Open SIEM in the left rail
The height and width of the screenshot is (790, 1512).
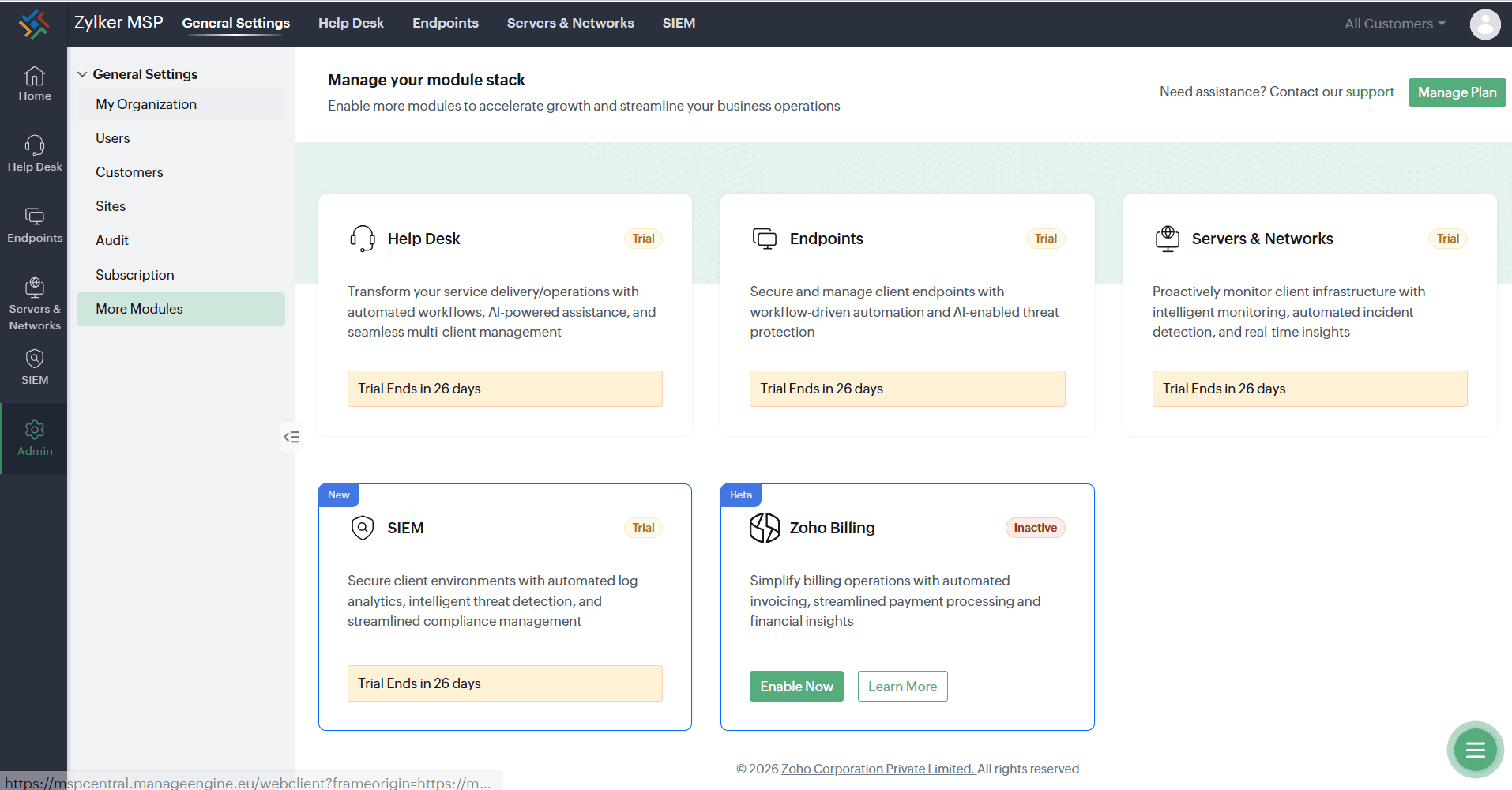point(35,367)
